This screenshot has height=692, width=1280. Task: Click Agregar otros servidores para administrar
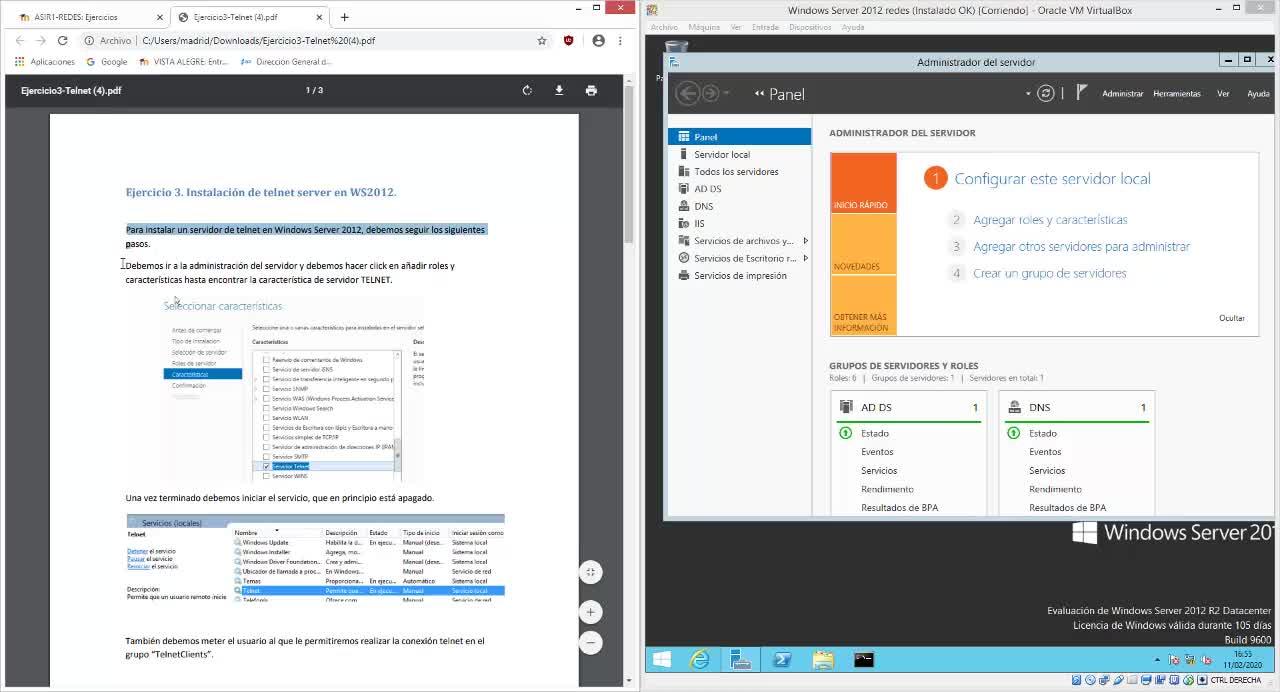tap(1081, 246)
